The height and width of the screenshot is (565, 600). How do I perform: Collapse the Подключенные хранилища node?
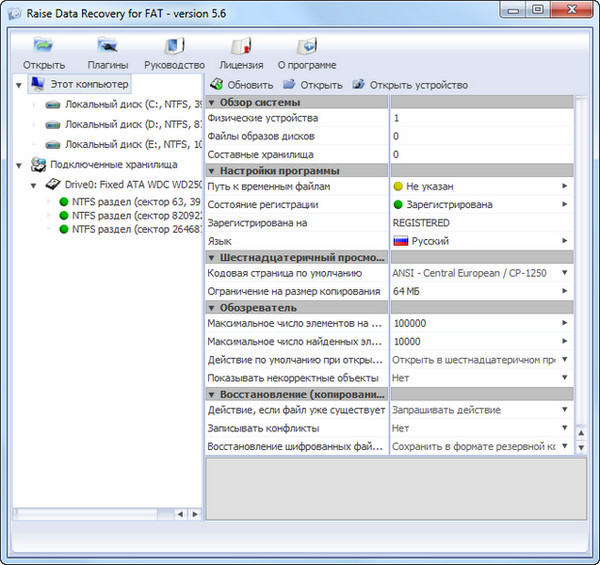point(21,164)
